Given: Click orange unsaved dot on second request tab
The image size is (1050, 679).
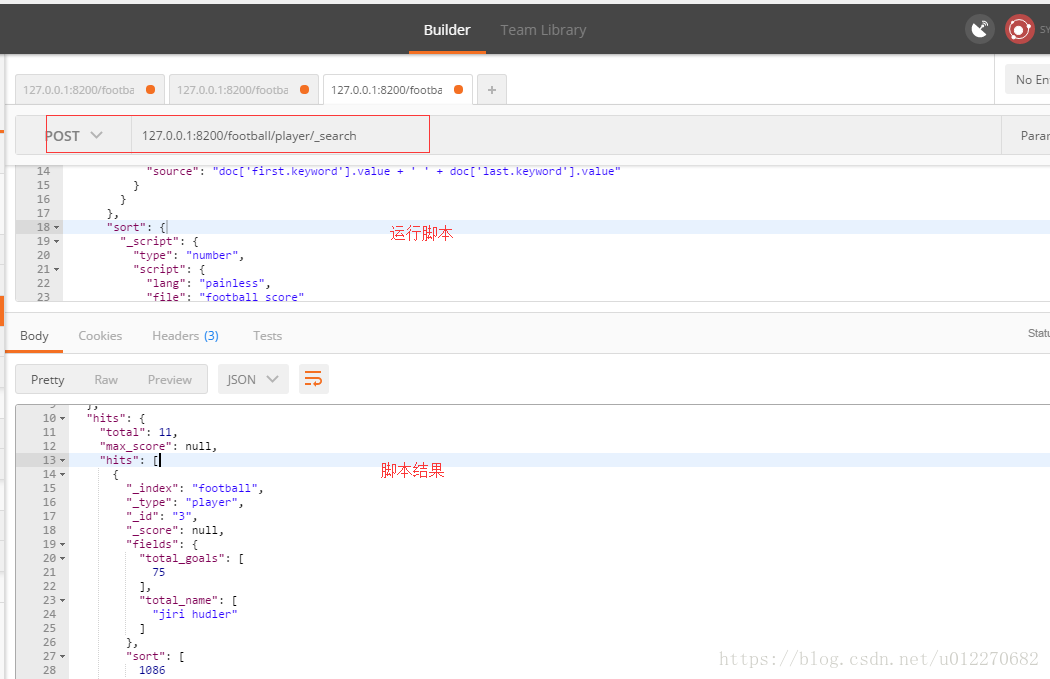Looking at the screenshot, I should [305, 90].
